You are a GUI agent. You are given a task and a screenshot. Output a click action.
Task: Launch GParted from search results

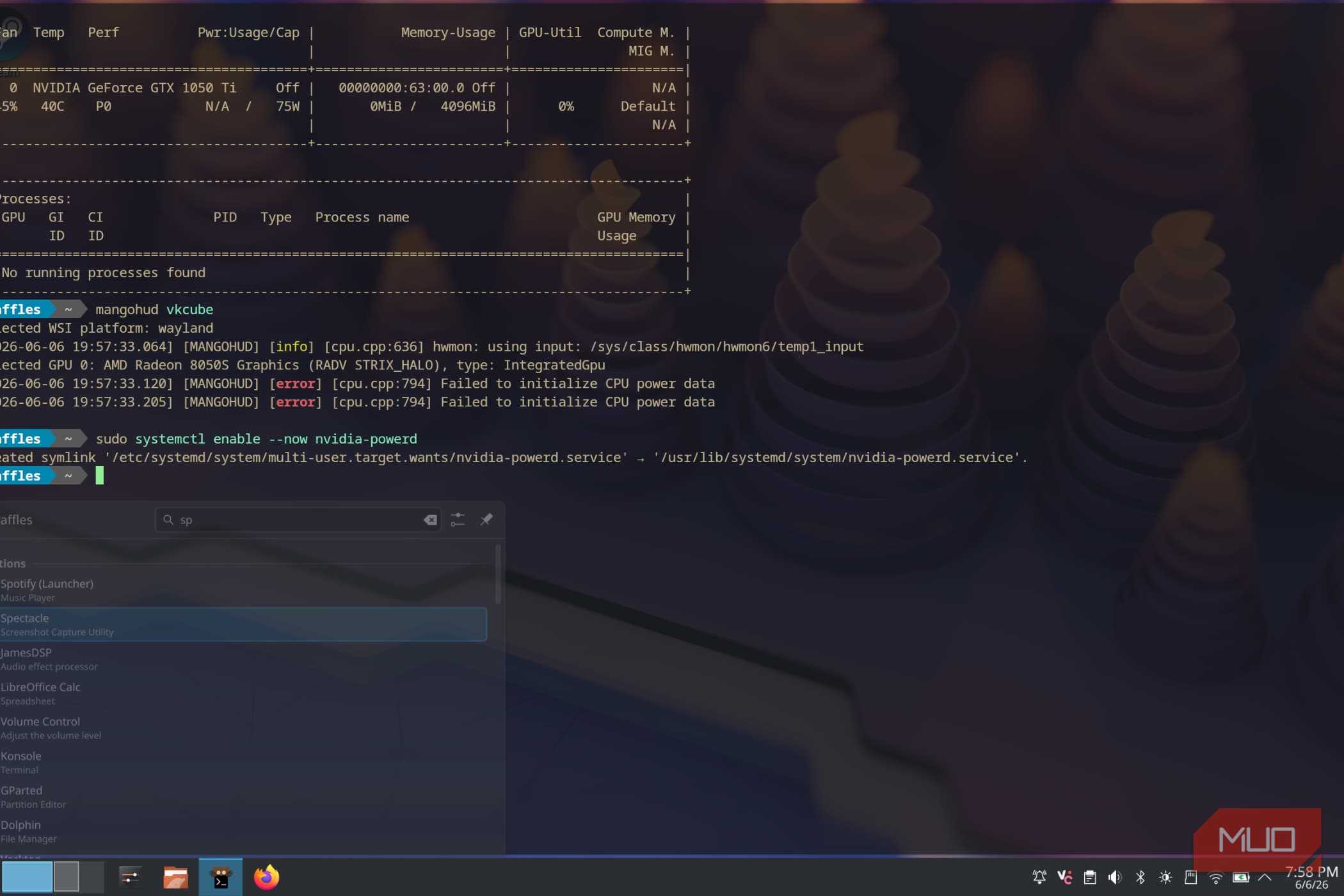pos(243,797)
